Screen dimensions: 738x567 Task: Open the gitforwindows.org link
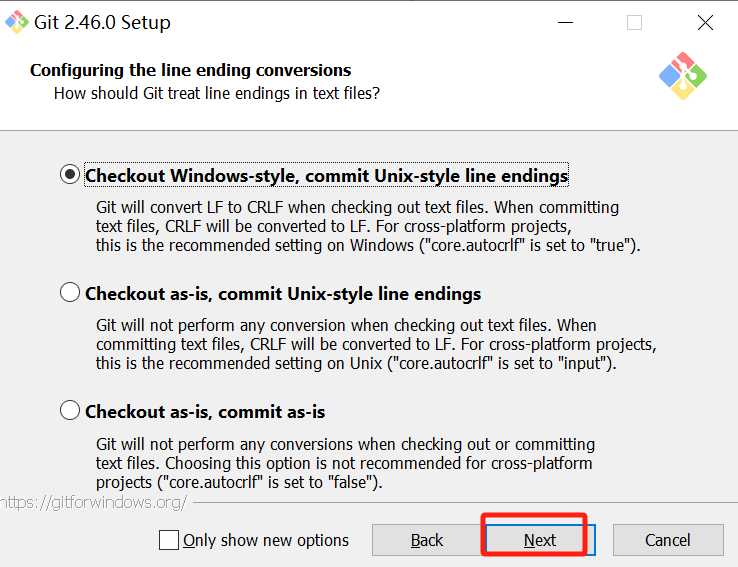tap(94, 502)
